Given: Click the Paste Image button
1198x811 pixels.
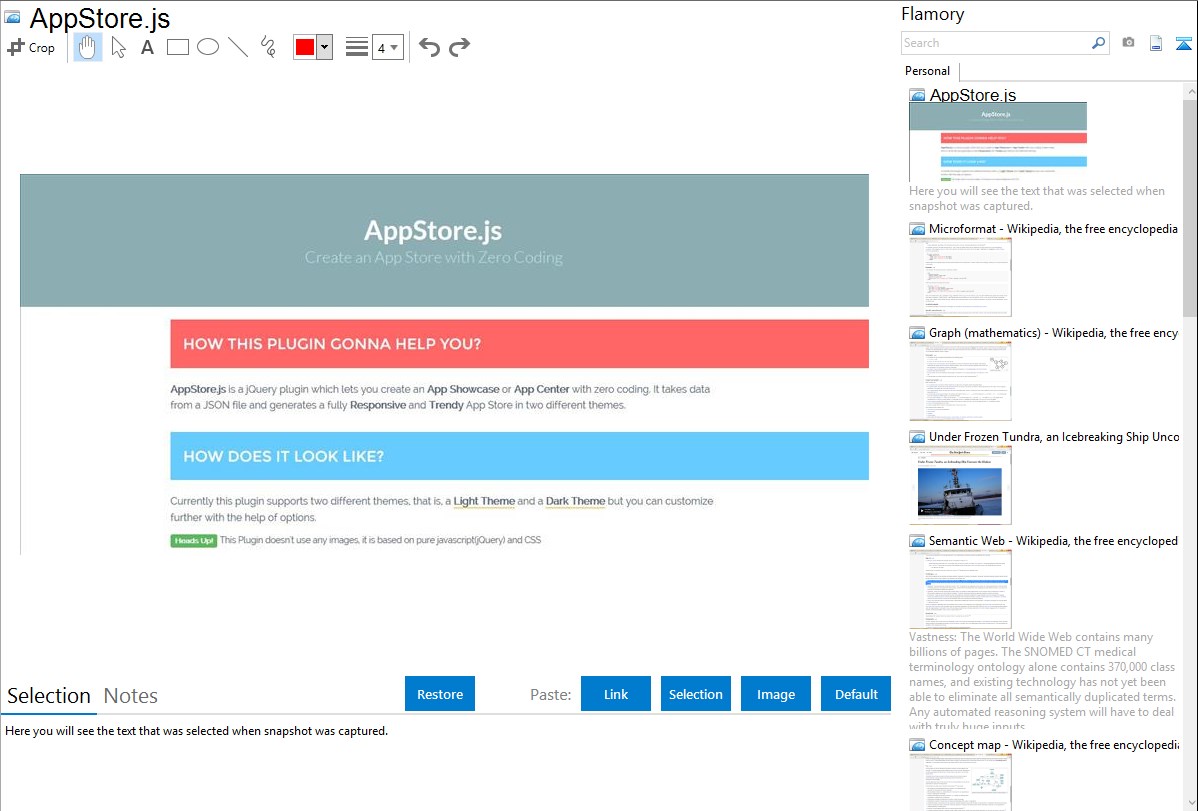Looking at the screenshot, I should coord(775,694).
